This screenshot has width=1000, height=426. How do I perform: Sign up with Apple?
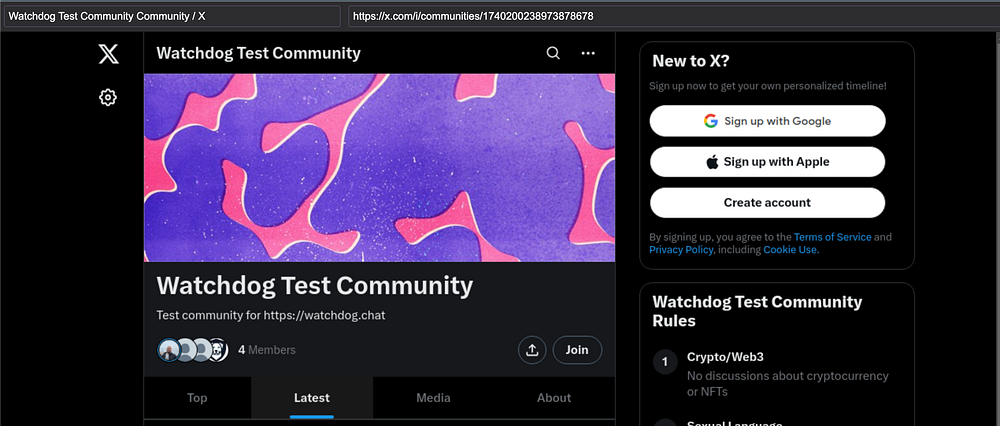(x=767, y=162)
